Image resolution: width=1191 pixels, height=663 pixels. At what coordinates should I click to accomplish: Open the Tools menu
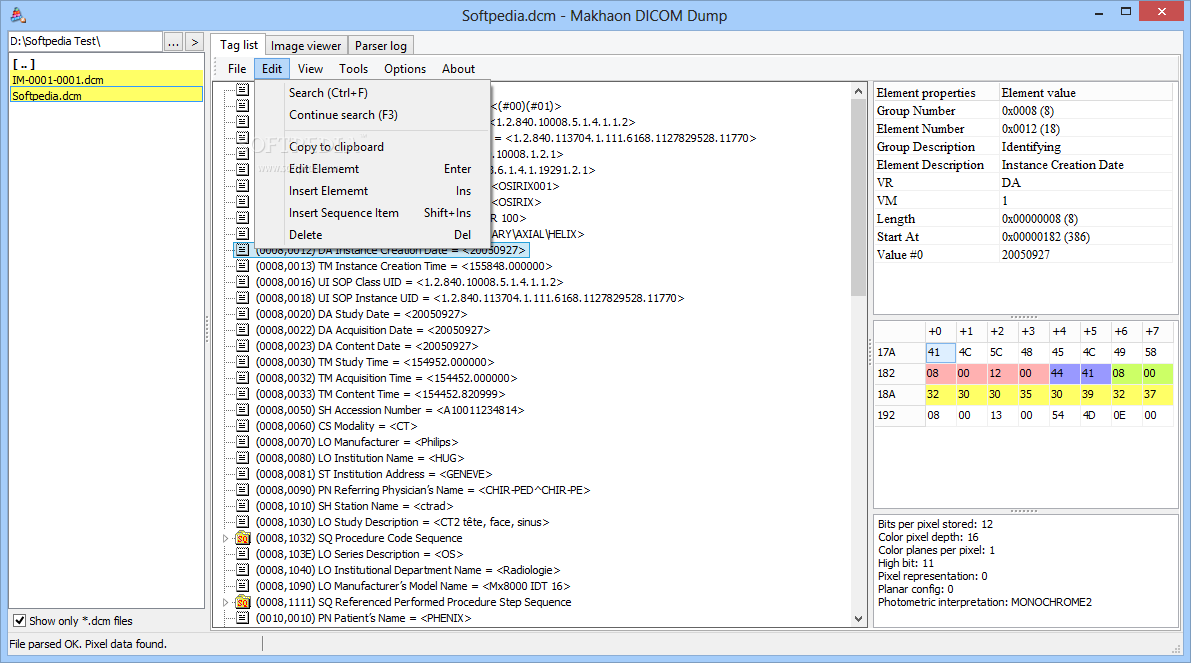(x=353, y=68)
